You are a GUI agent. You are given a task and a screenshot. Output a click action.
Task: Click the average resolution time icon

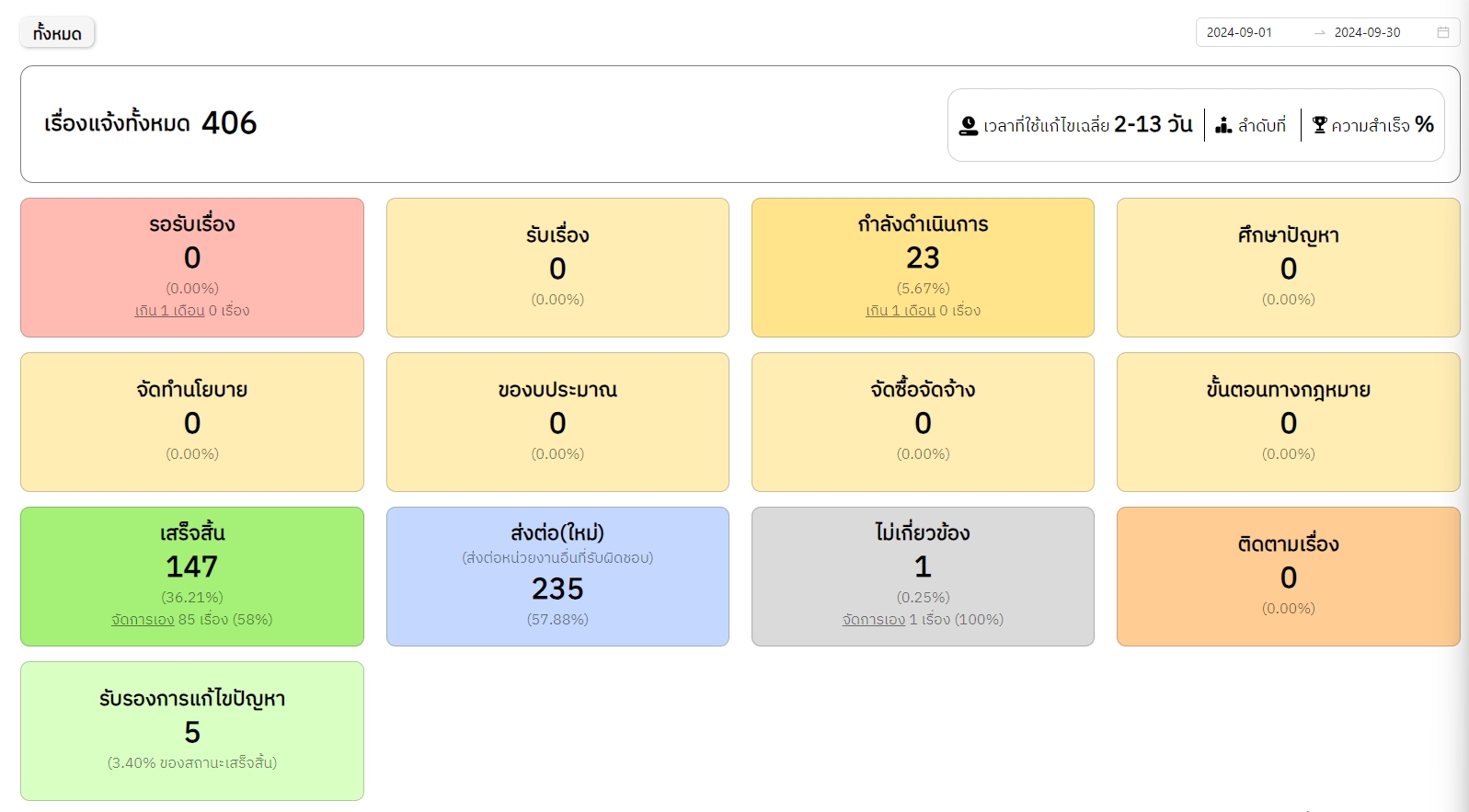pos(968,125)
